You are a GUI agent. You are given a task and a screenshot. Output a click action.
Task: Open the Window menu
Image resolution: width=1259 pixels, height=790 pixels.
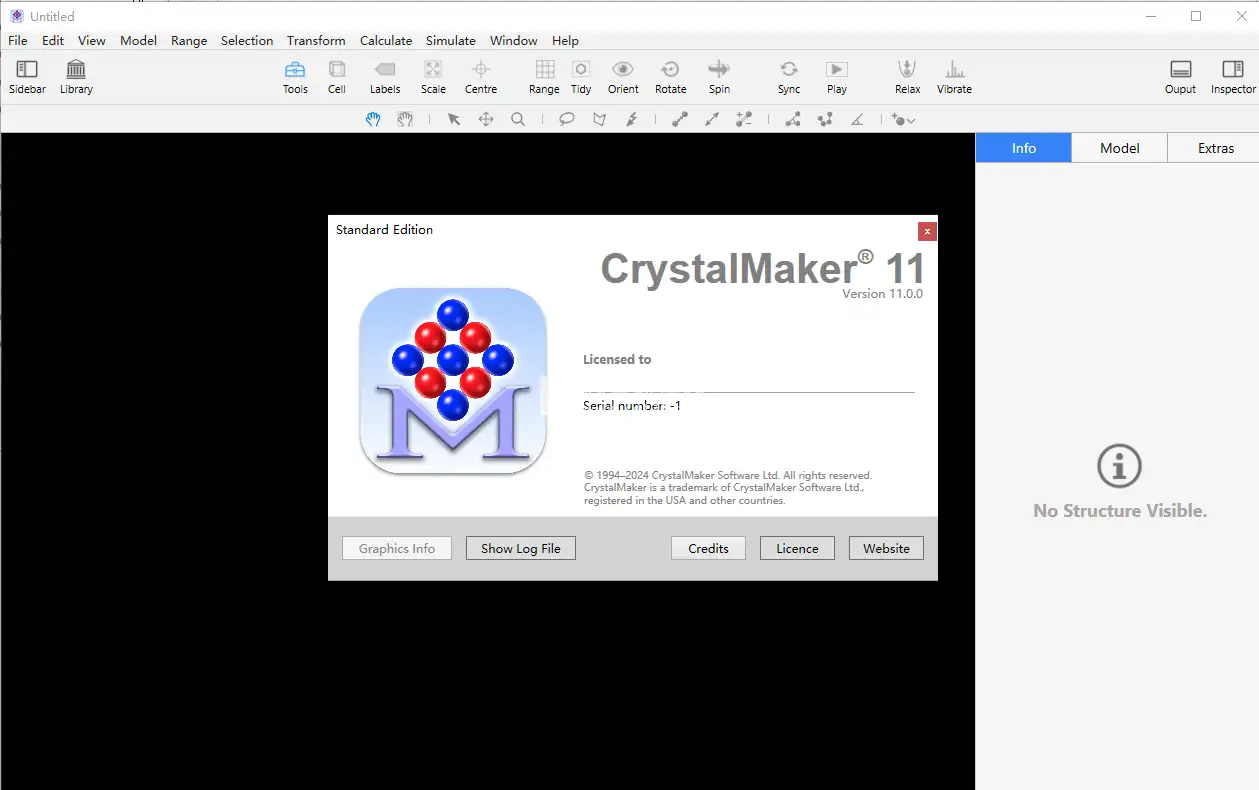(x=514, y=41)
